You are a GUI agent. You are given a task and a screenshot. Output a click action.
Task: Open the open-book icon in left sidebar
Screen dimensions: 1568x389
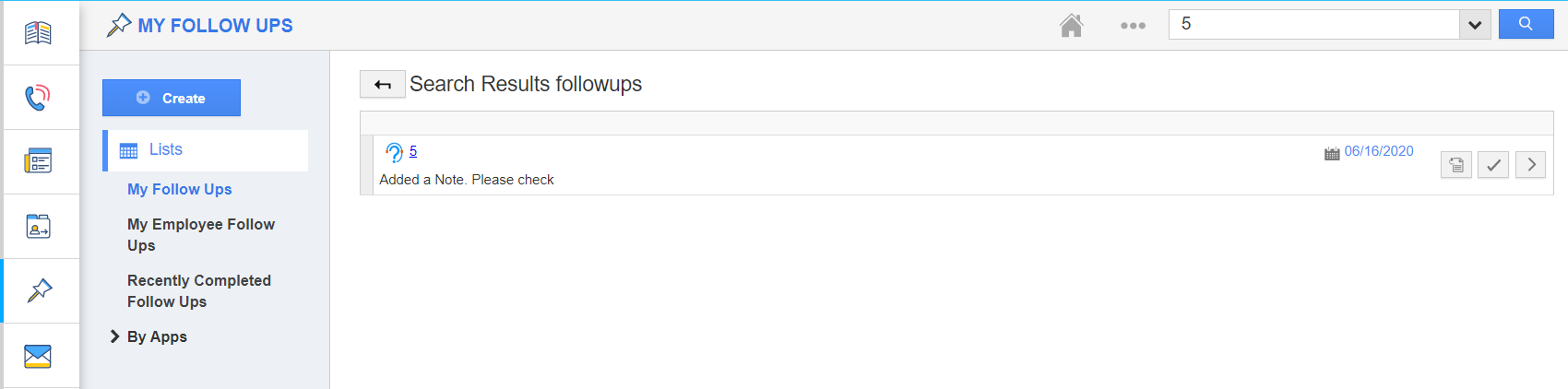point(38,33)
